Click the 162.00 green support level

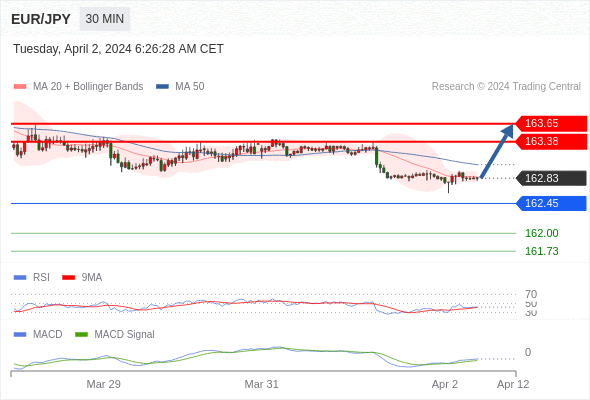[x=541, y=233]
